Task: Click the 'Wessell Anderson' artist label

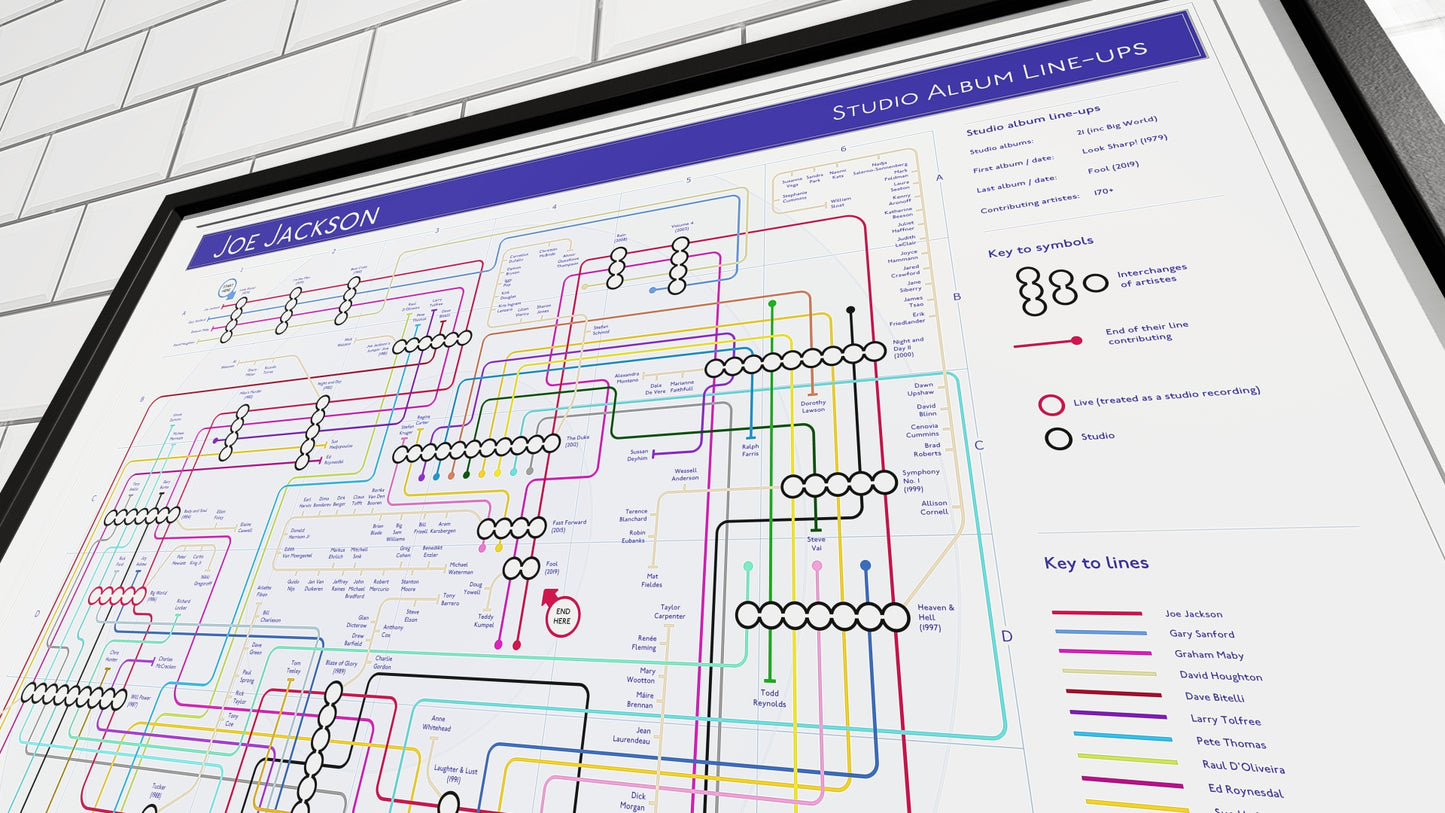Action: pyautogui.click(x=685, y=474)
